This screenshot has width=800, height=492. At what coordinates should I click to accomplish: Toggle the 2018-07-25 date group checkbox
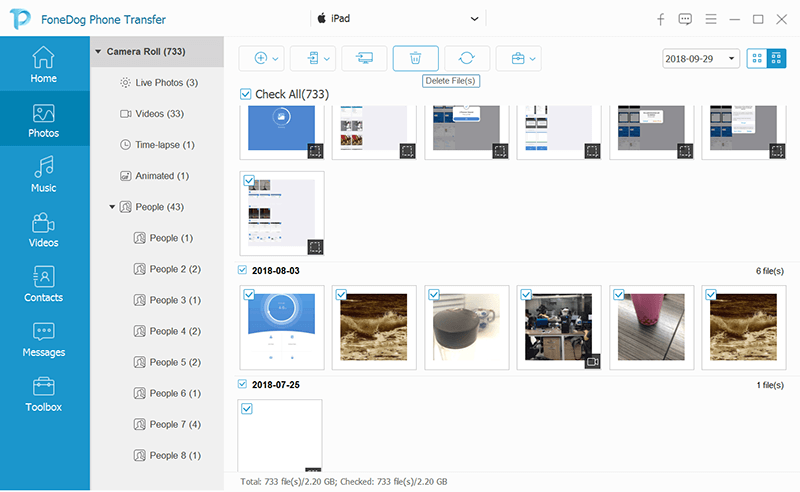(243, 384)
